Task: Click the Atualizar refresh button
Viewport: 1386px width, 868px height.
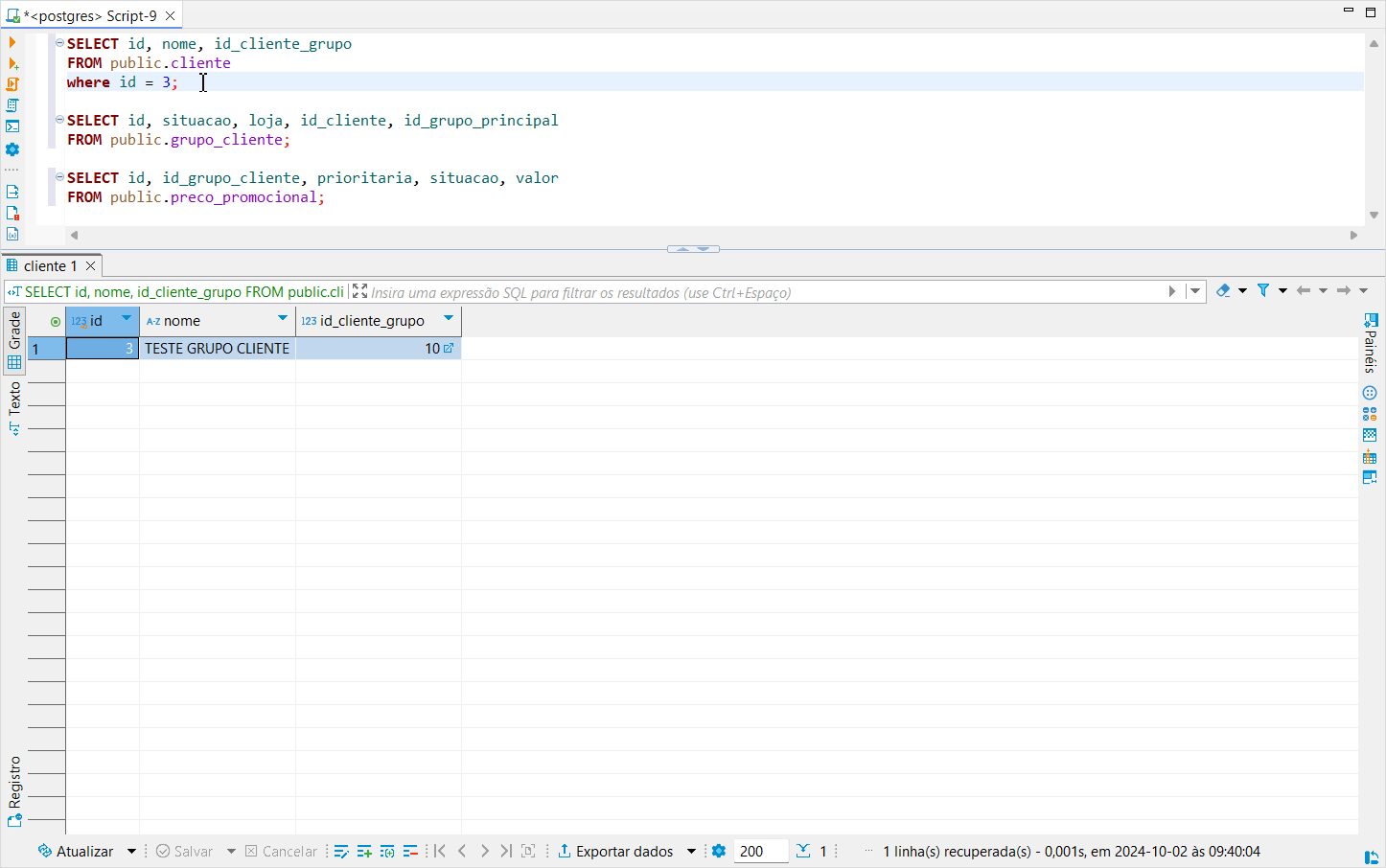Action: 76,851
